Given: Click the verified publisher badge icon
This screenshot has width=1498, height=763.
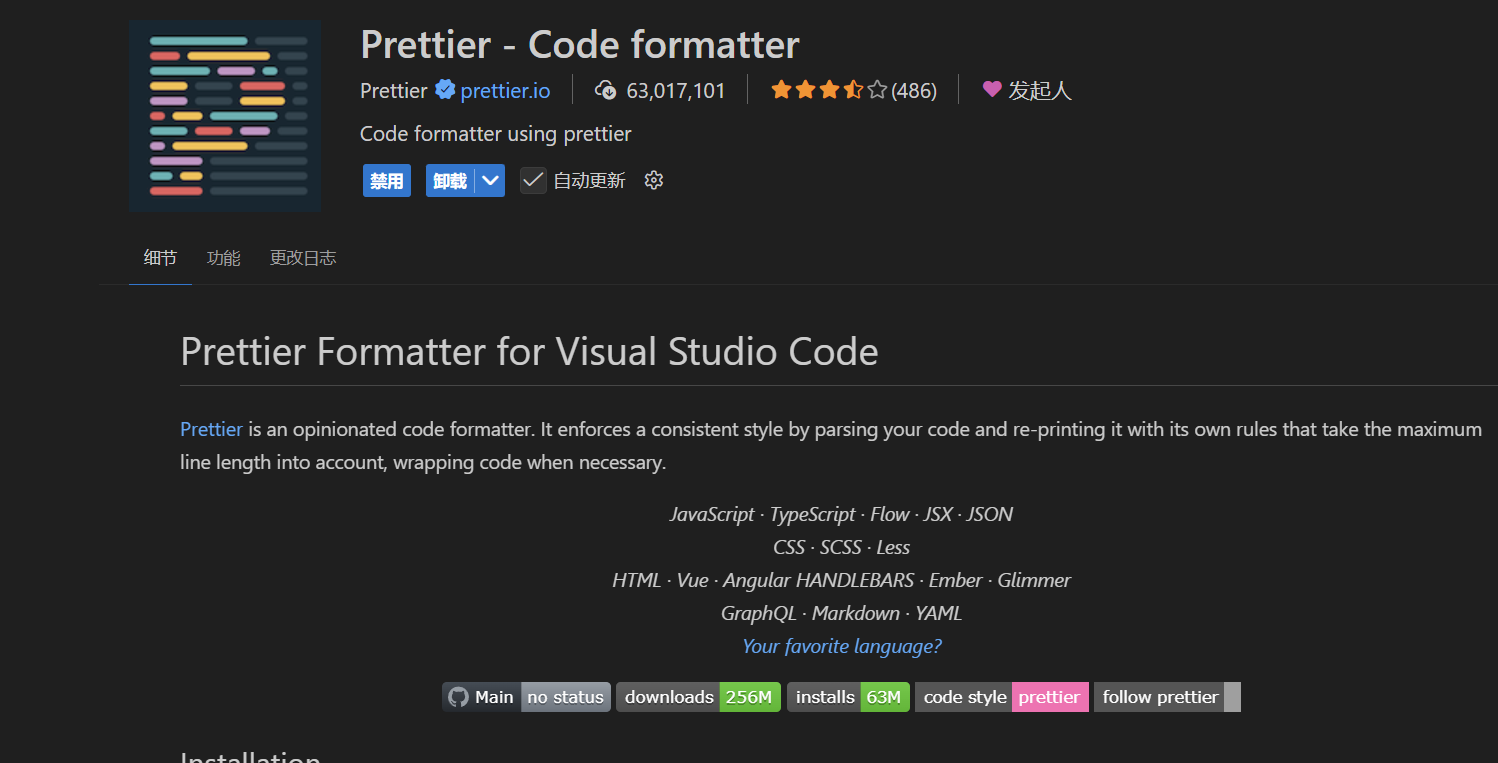Looking at the screenshot, I should pyautogui.click(x=445, y=90).
